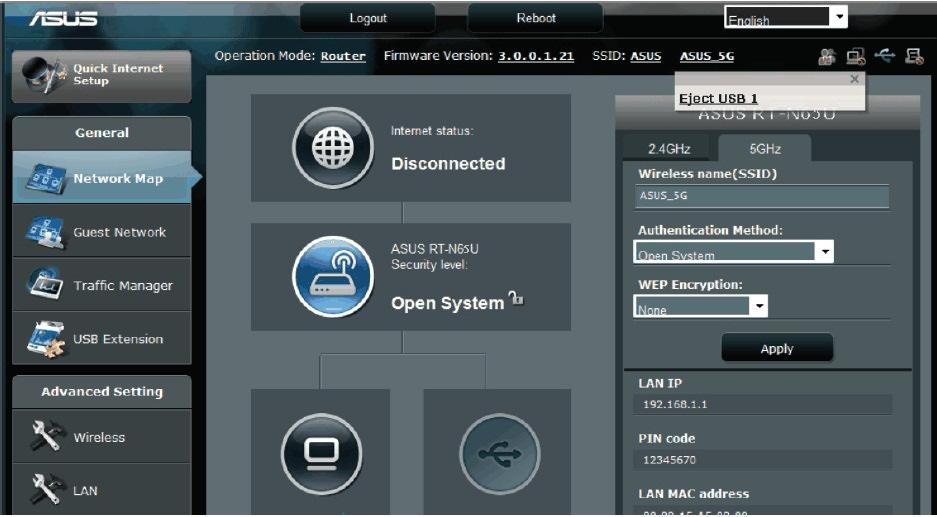Click the ASUS_5G SSID link
The width and height of the screenshot is (937, 517).
(707, 56)
